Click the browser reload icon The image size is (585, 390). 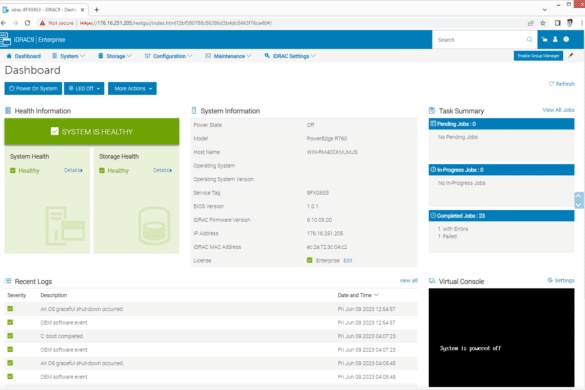pos(27,23)
